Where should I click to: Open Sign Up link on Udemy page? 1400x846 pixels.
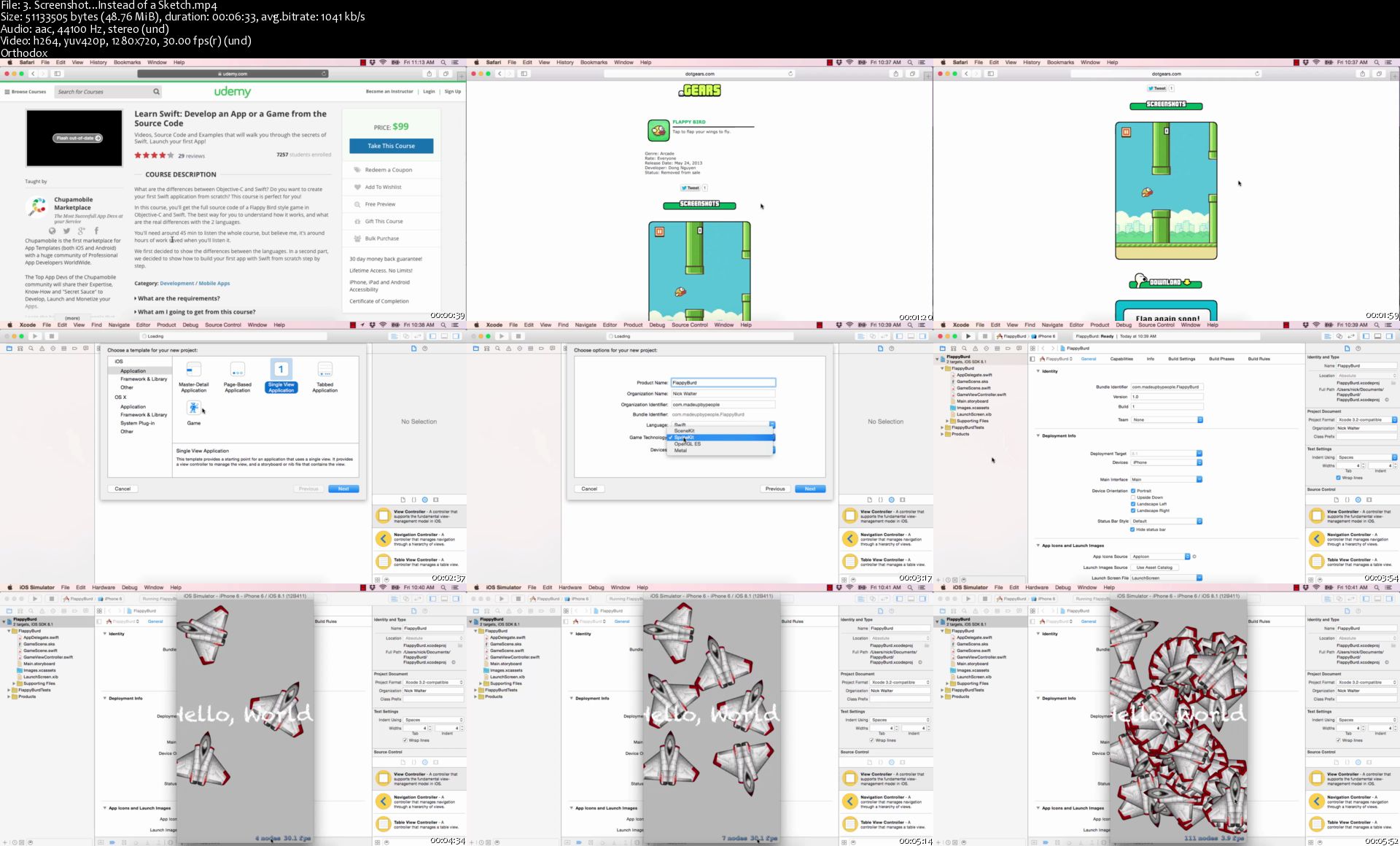point(453,92)
